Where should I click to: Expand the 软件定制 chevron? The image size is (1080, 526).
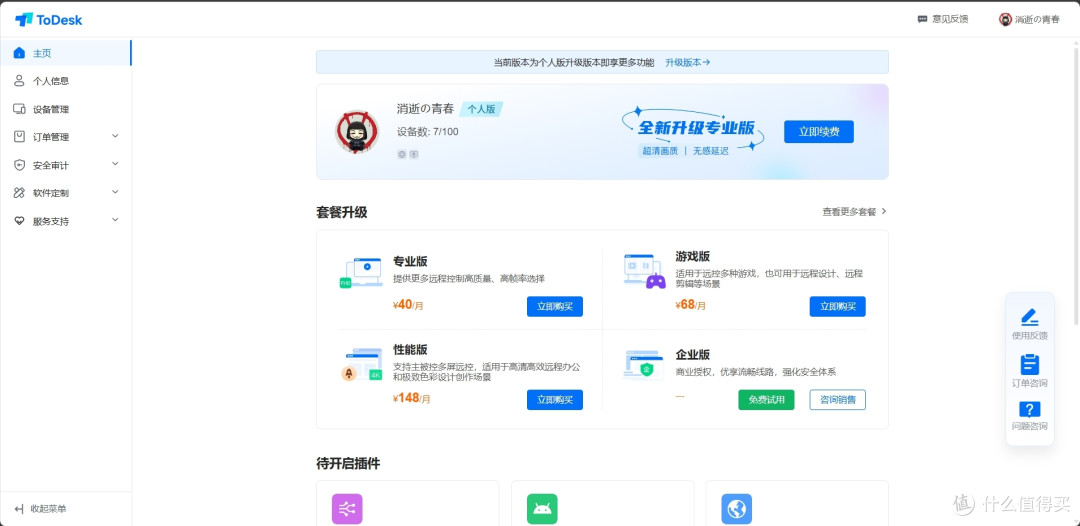115,192
